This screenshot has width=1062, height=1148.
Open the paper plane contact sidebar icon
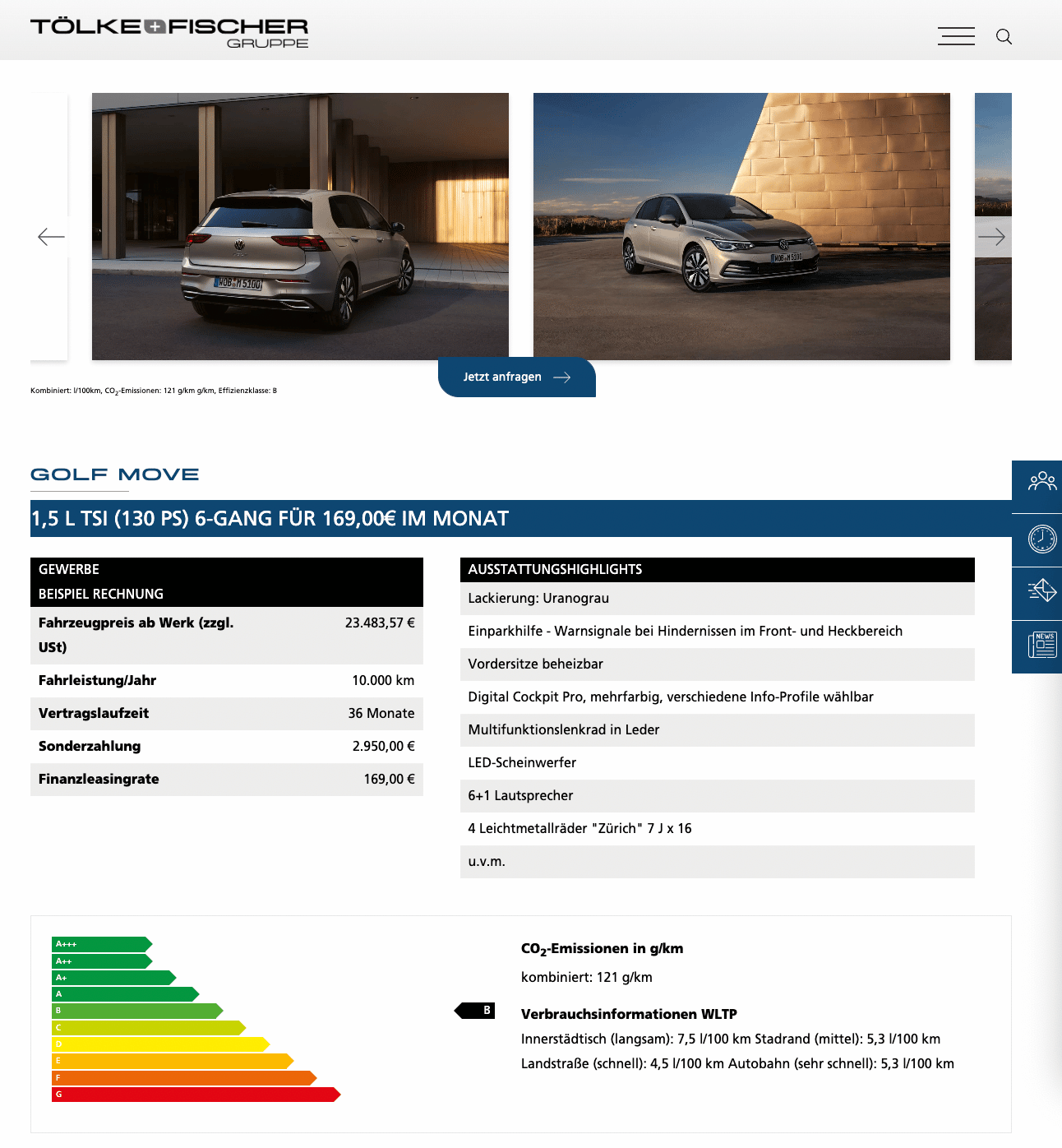(x=1041, y=591)
